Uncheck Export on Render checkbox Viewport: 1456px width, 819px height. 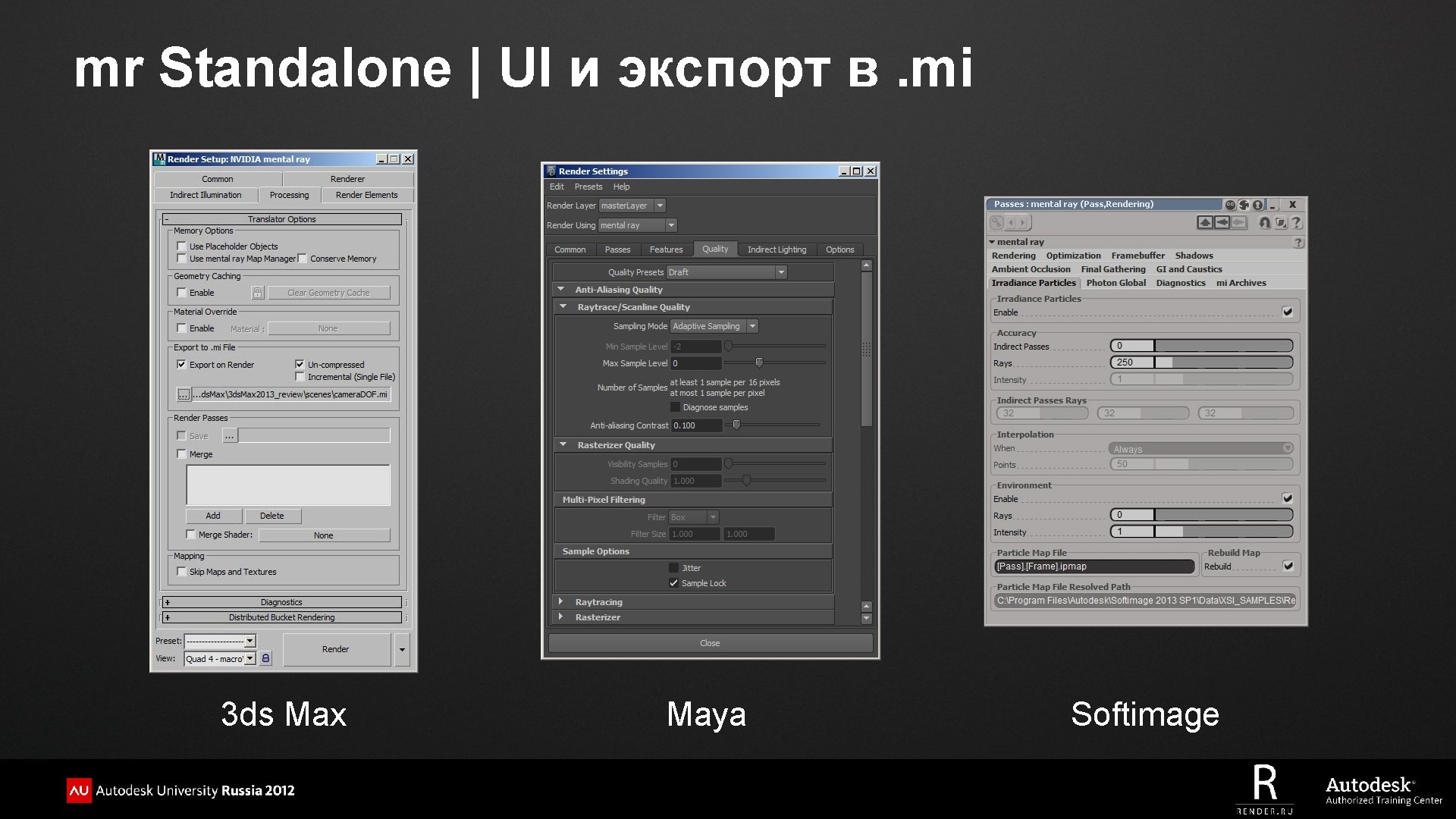181,365
